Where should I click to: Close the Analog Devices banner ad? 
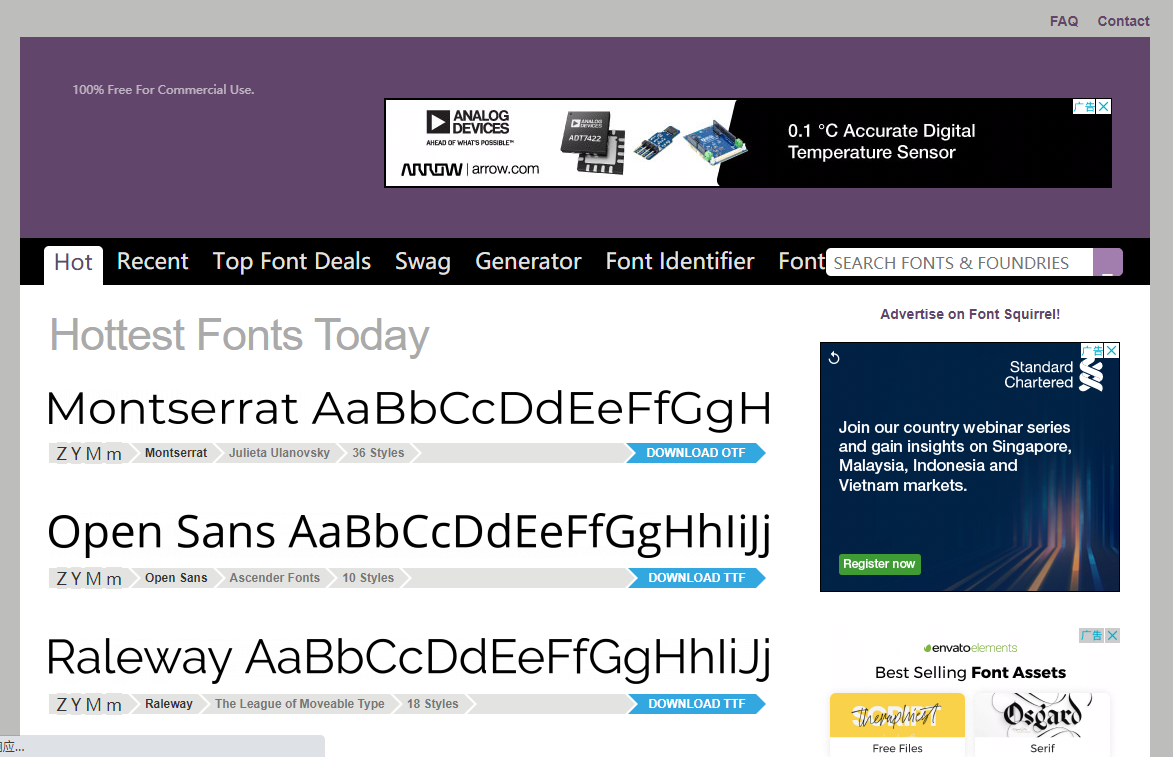tap(1103, 106)
